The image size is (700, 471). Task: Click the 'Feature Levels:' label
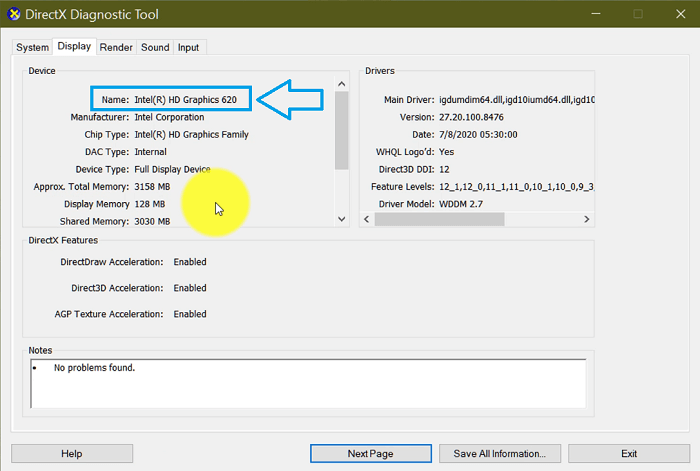click(402, 187)
